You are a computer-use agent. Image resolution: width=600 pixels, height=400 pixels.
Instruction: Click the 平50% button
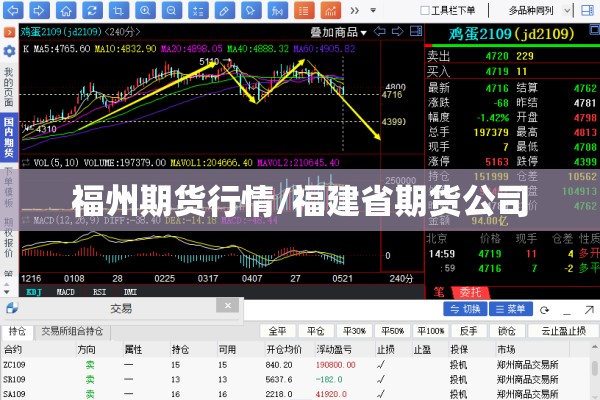[393, 331]
